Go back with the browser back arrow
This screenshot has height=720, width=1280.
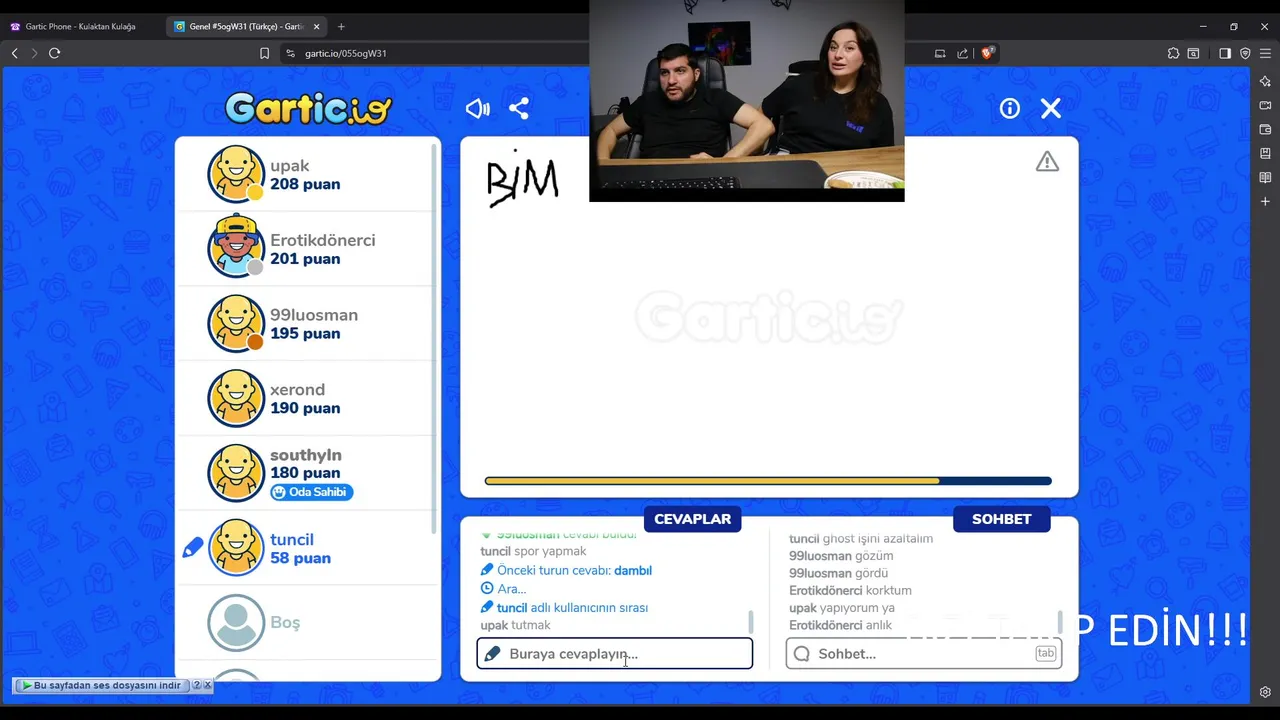click(x=14, y=53)
